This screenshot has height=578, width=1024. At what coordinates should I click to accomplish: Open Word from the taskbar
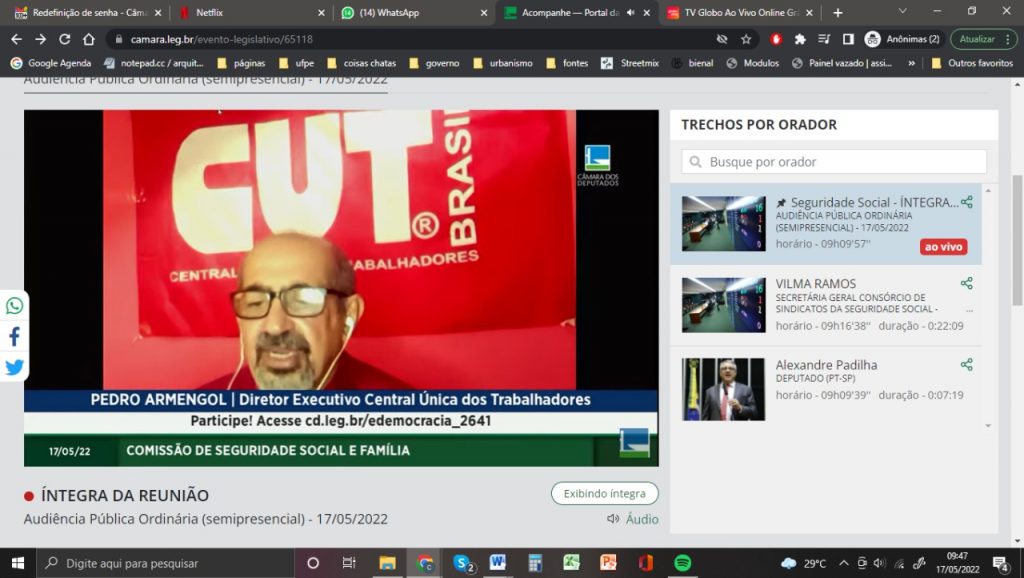click(498, 563)
